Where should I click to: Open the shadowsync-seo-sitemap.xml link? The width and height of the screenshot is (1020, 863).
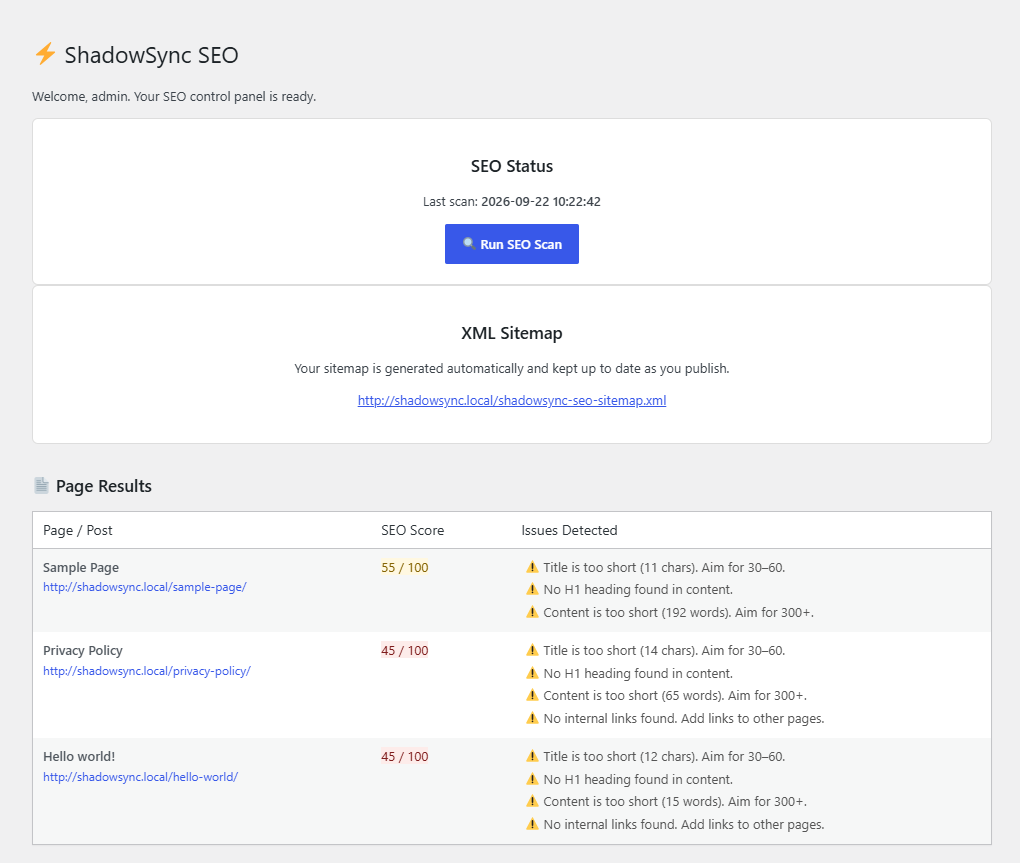click(x=512, y=401)
